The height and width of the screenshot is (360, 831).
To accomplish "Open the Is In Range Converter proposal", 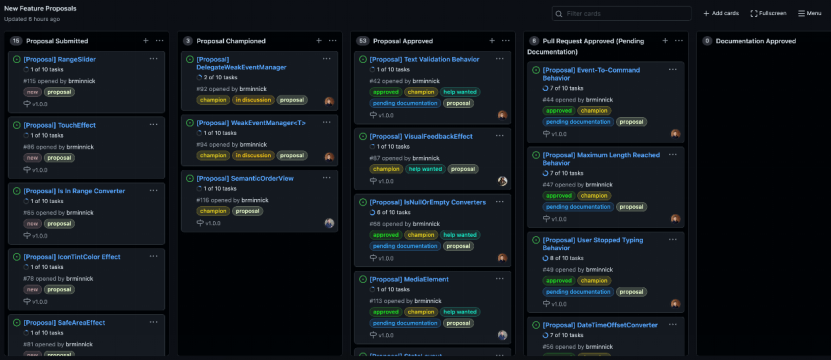I will 74,191.
